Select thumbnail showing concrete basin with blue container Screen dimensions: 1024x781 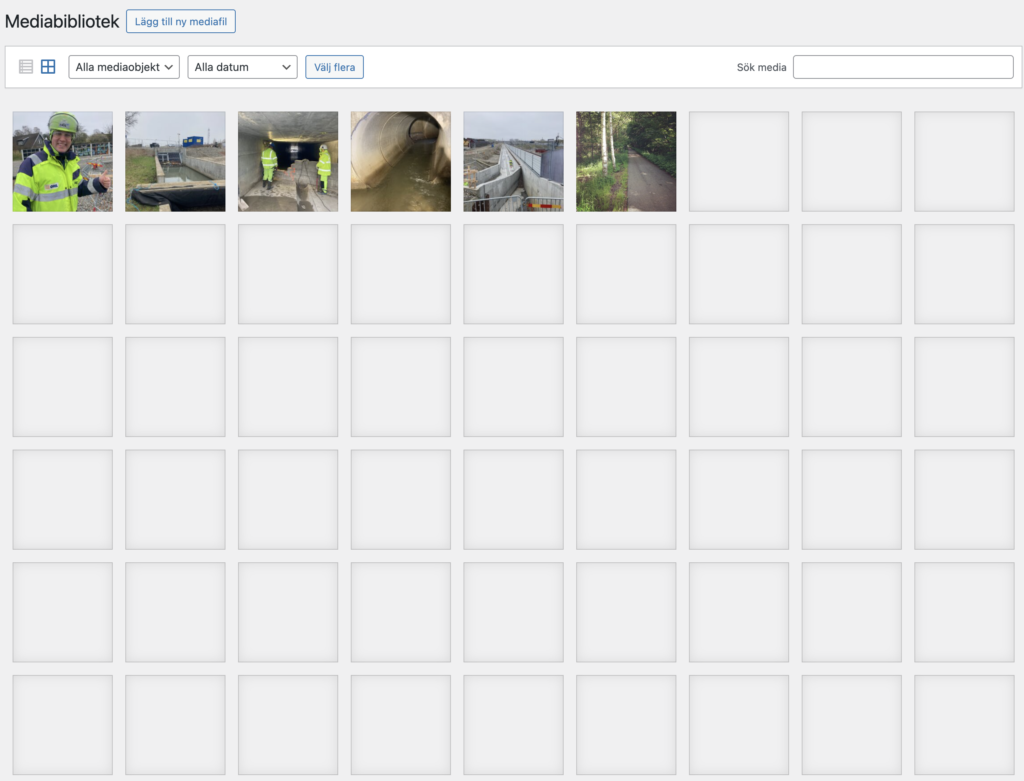click(x=175, y=162)
